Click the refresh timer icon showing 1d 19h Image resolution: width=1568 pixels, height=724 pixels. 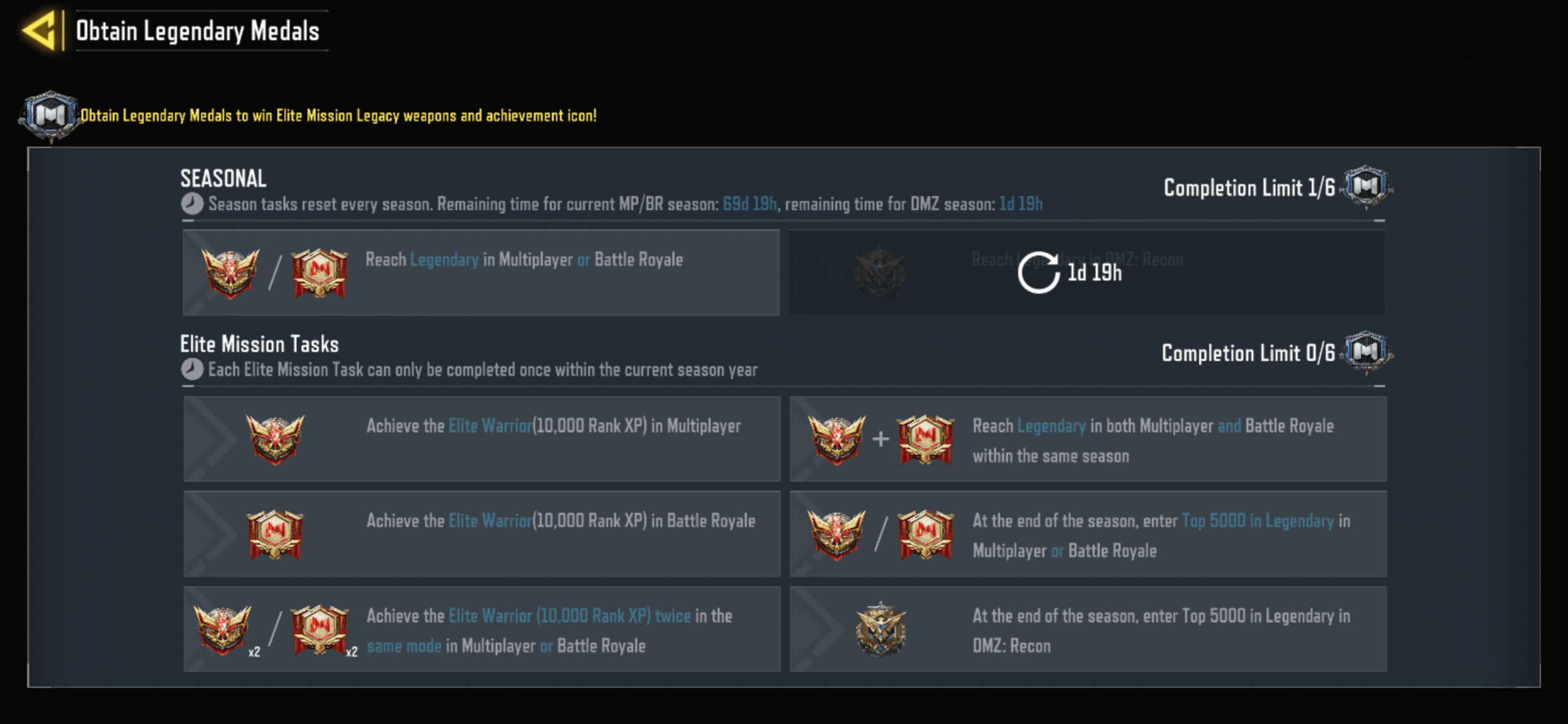1038,273
